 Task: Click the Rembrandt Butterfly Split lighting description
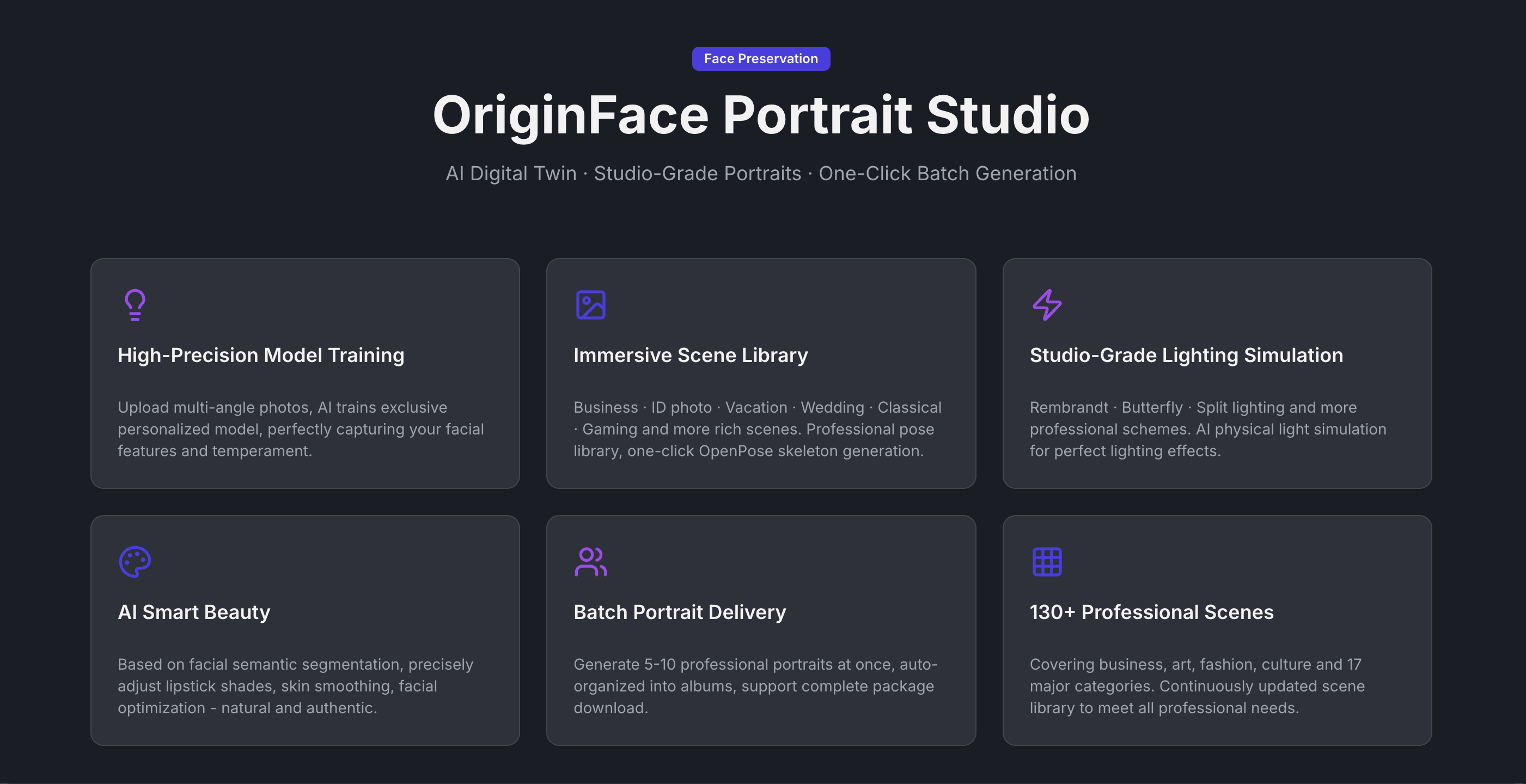1207,430
